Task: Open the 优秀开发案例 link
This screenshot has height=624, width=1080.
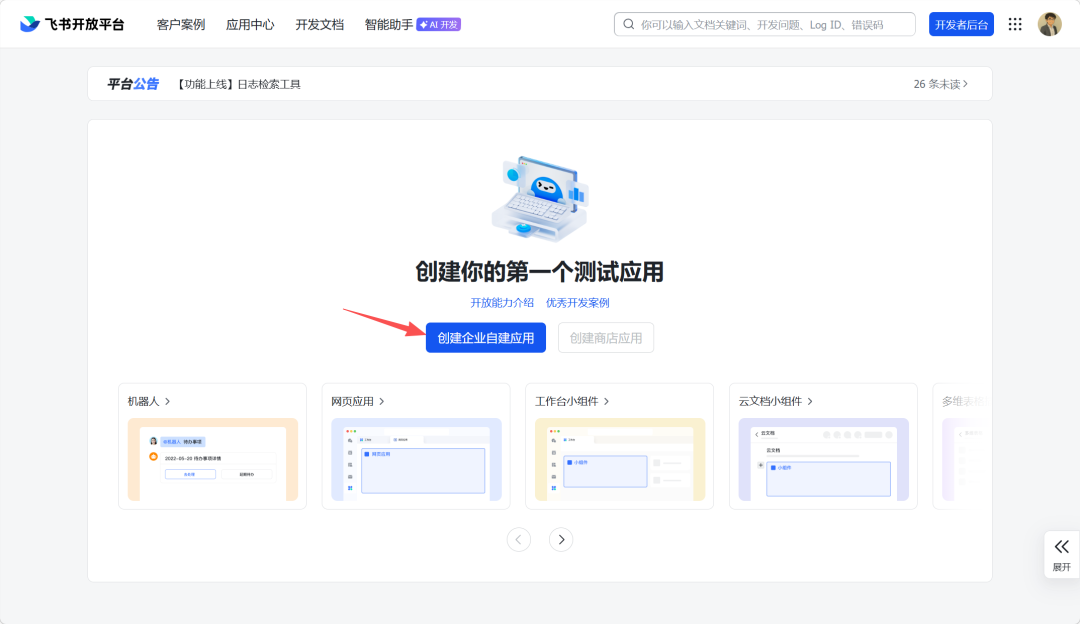Action: pos(577,302)
